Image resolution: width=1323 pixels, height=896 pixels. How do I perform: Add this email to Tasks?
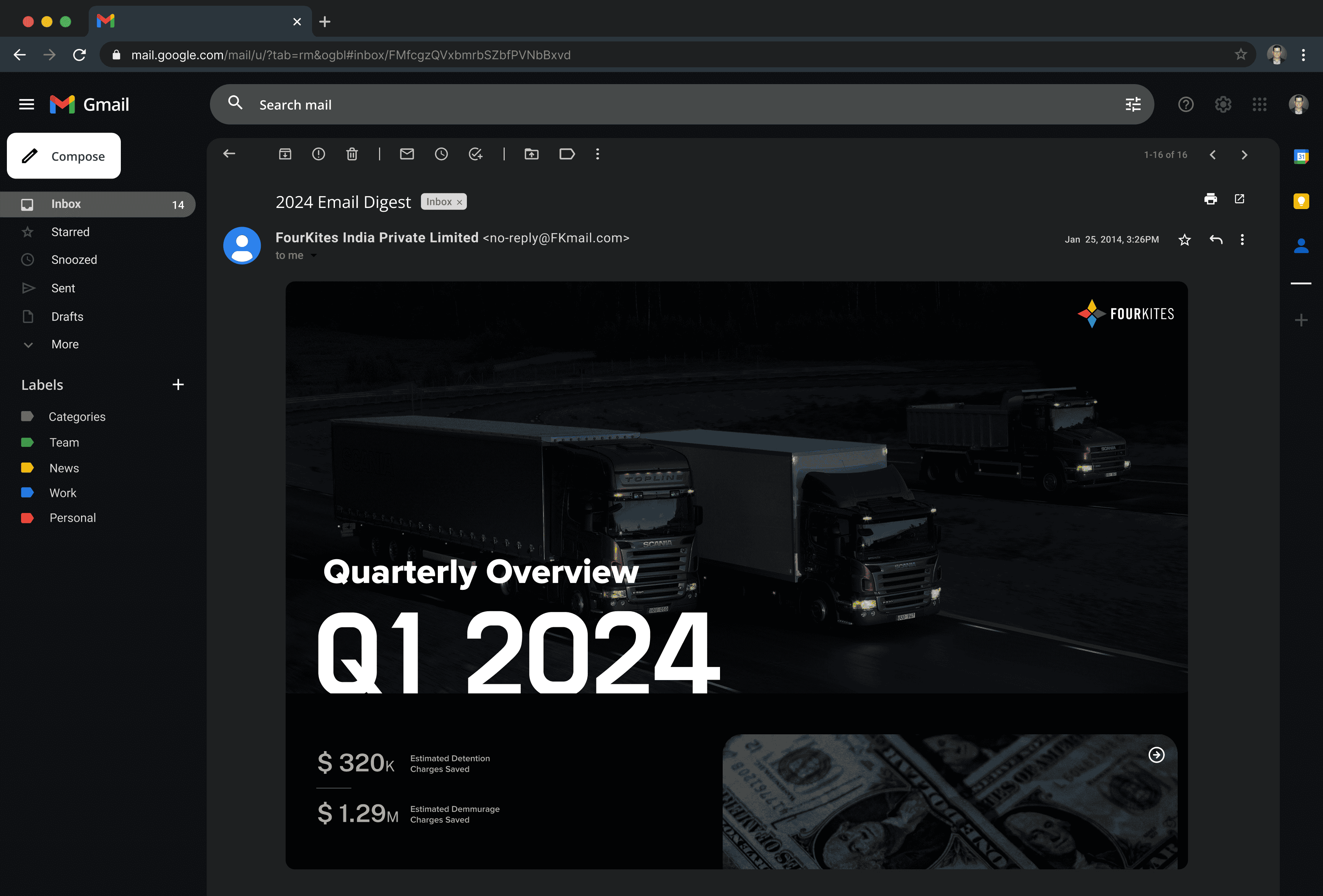point(475,154)
